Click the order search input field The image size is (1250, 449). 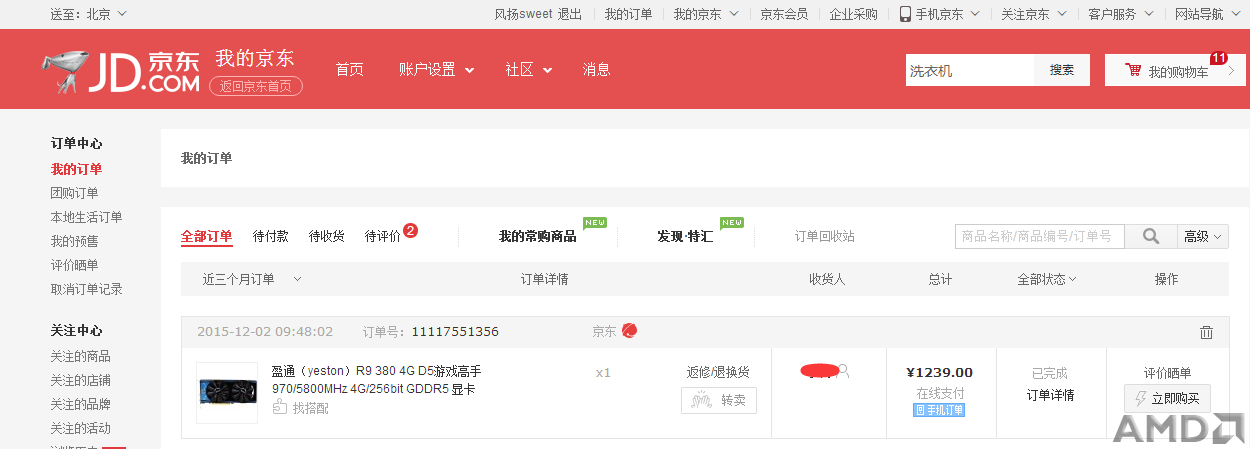click(1039, 236)
